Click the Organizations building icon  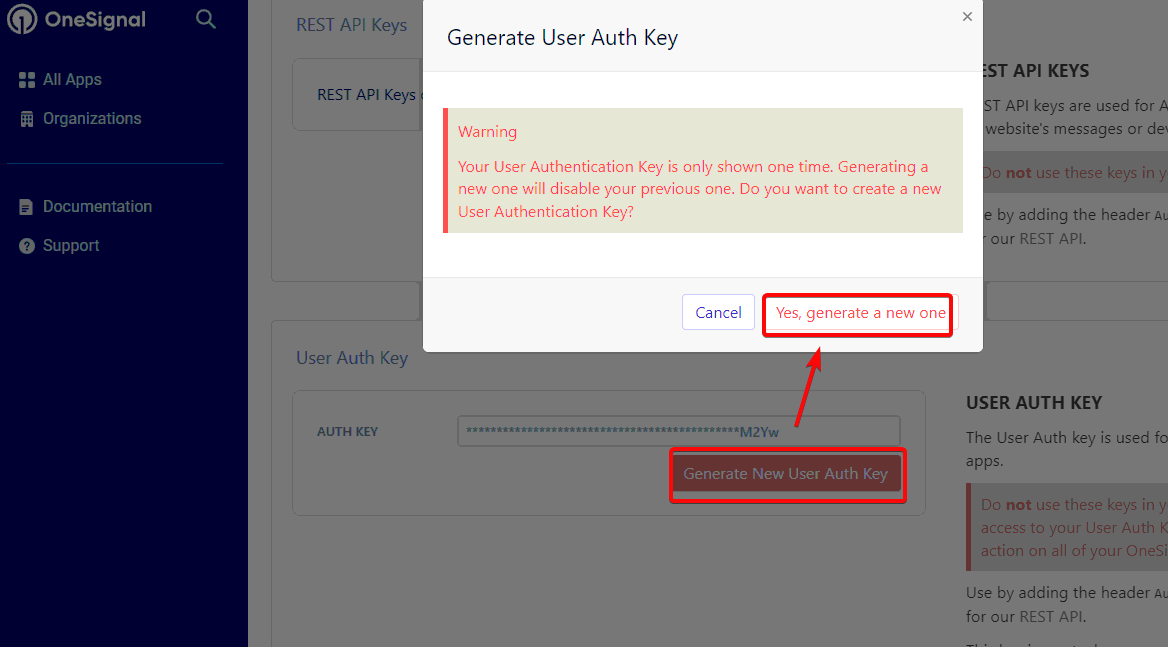[27, 119]
